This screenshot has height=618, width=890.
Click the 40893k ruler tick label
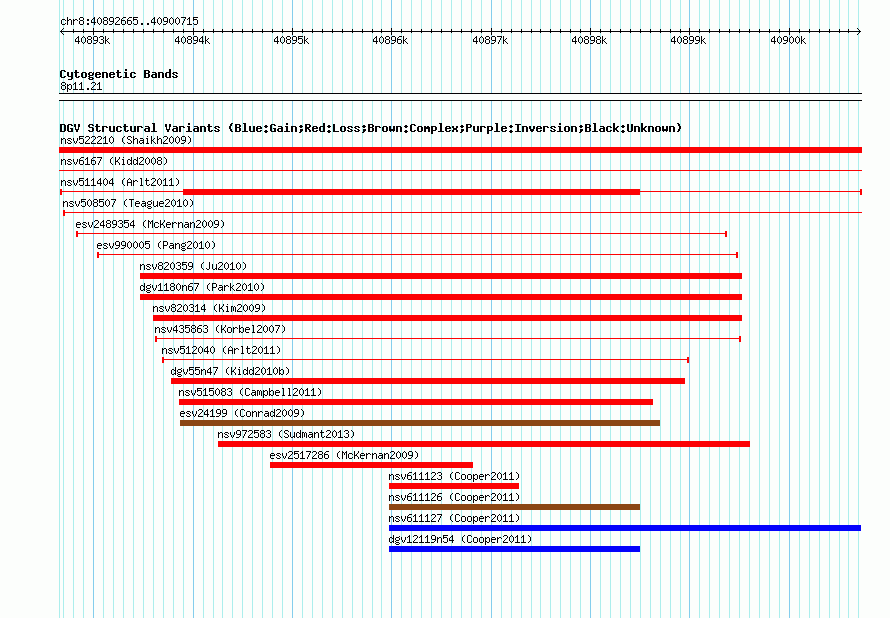[93, 40]
